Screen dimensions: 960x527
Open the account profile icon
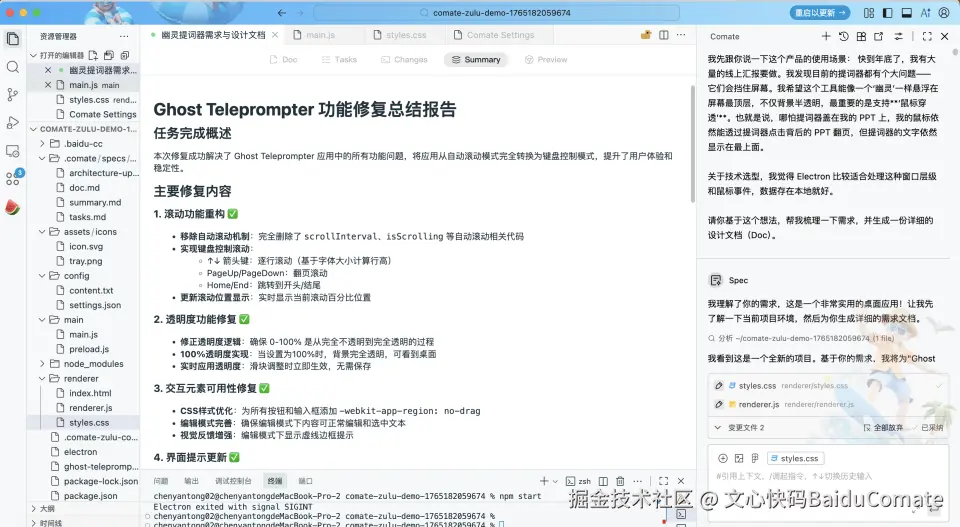point(944,12)
